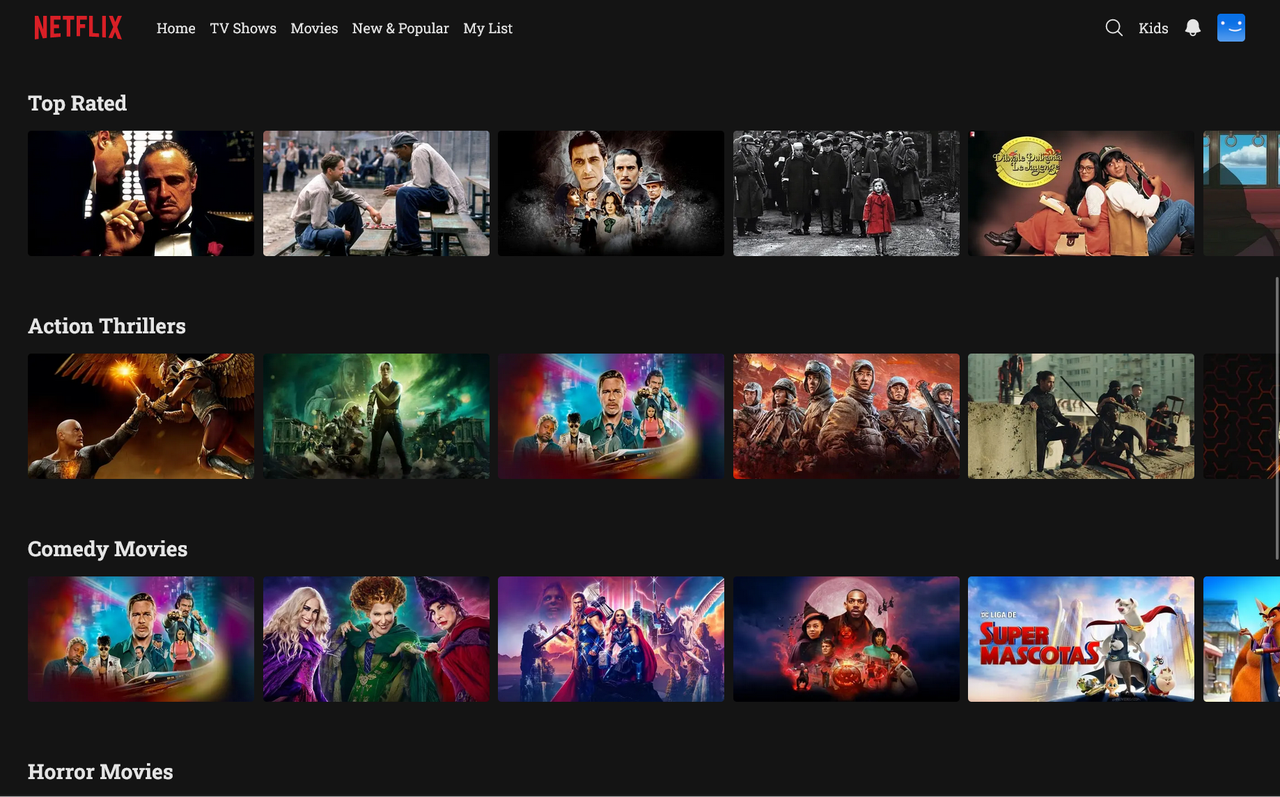1280x797 pixels.
Task: Select Bullet Train thumbnail in Comedy Movies
Action: [x=141, y=639]
